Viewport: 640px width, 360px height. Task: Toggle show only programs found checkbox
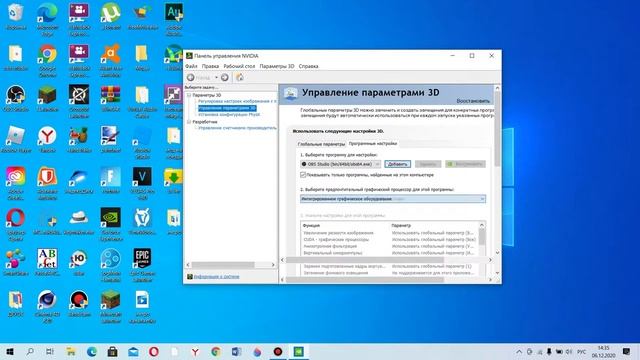[303, 175]
